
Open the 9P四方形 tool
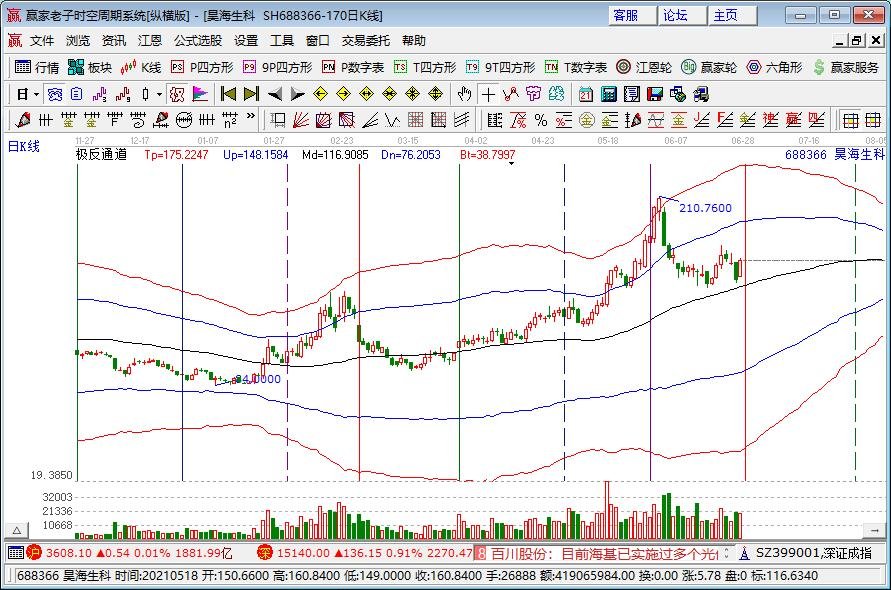[277, 68]
